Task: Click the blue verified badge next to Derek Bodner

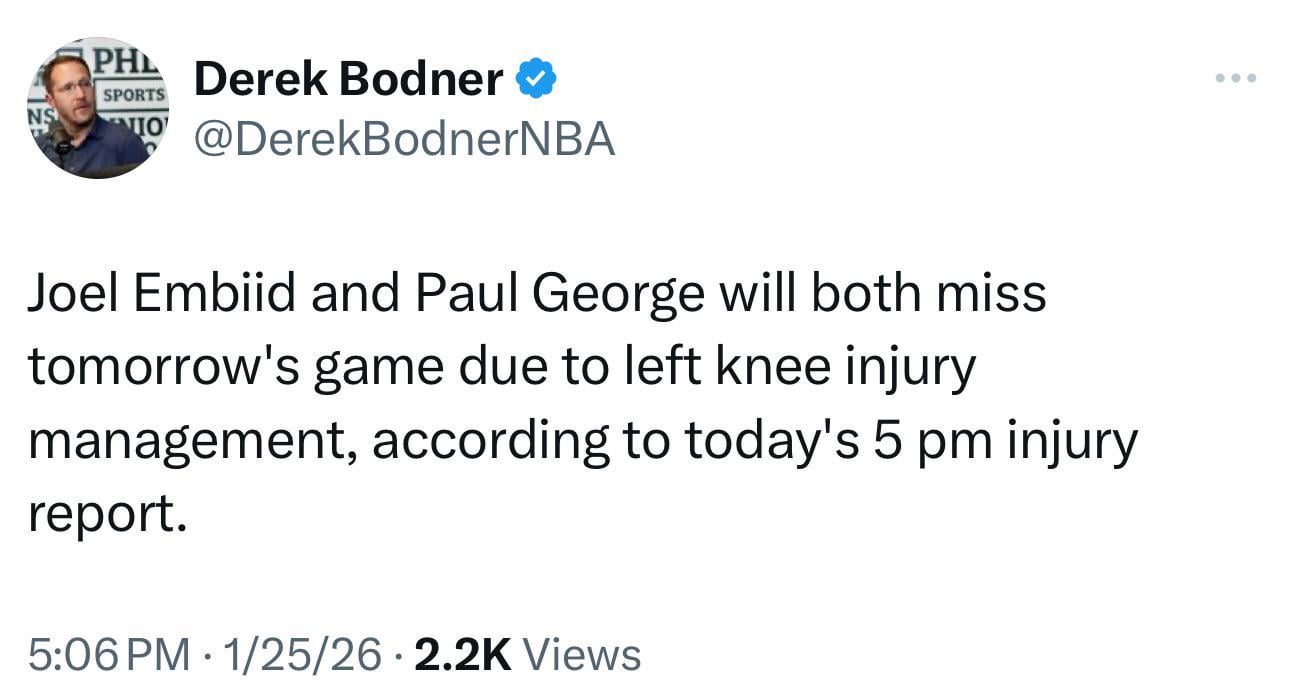Action: [x=537, y=76]
